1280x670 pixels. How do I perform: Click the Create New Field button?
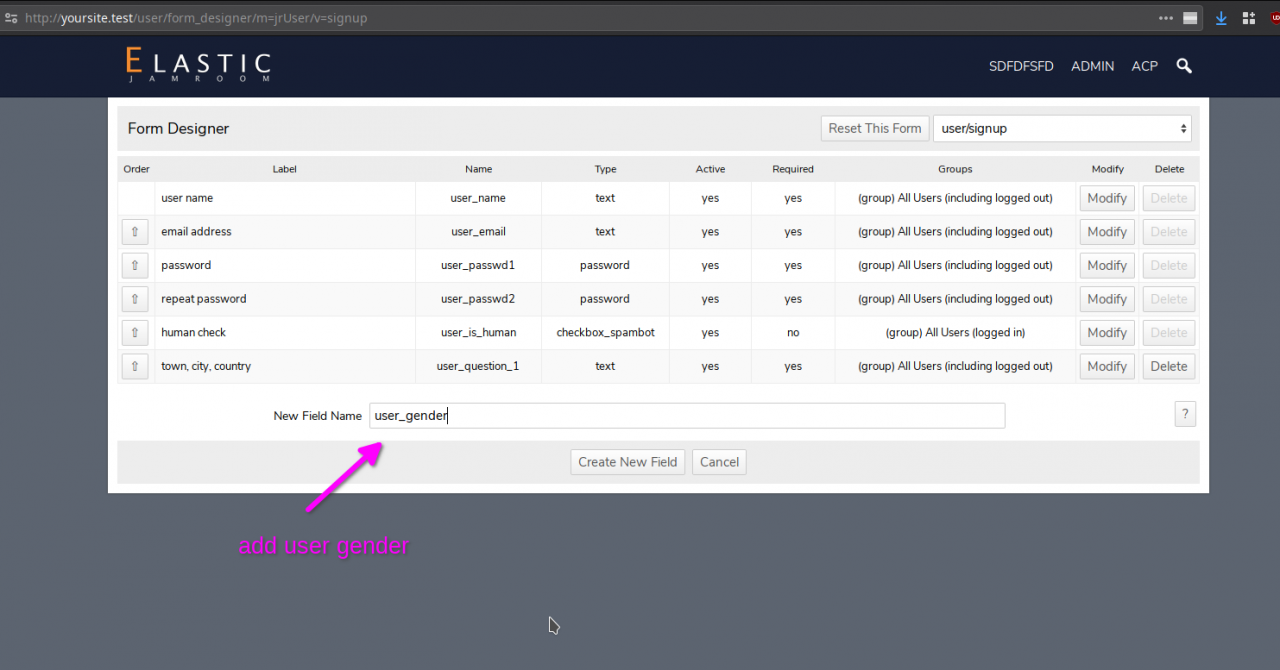(627, 462)
